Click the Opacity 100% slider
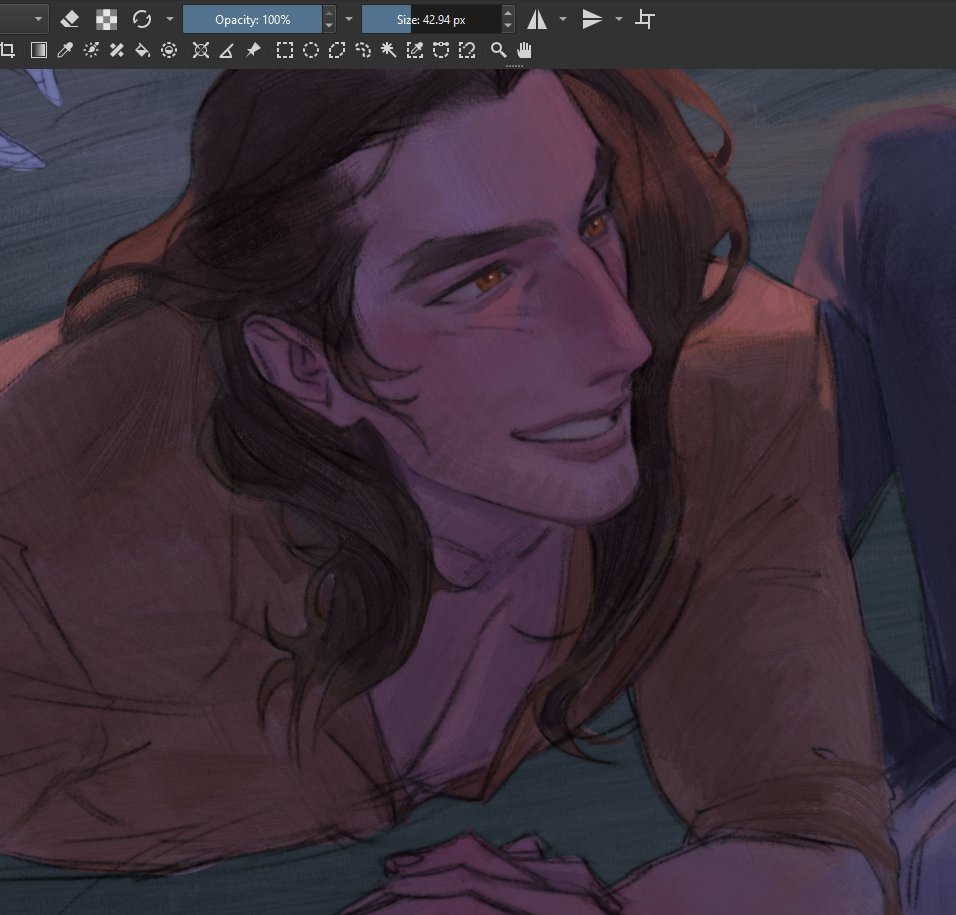Viewport: 956px width, 915px height. [x=252, y=20]
